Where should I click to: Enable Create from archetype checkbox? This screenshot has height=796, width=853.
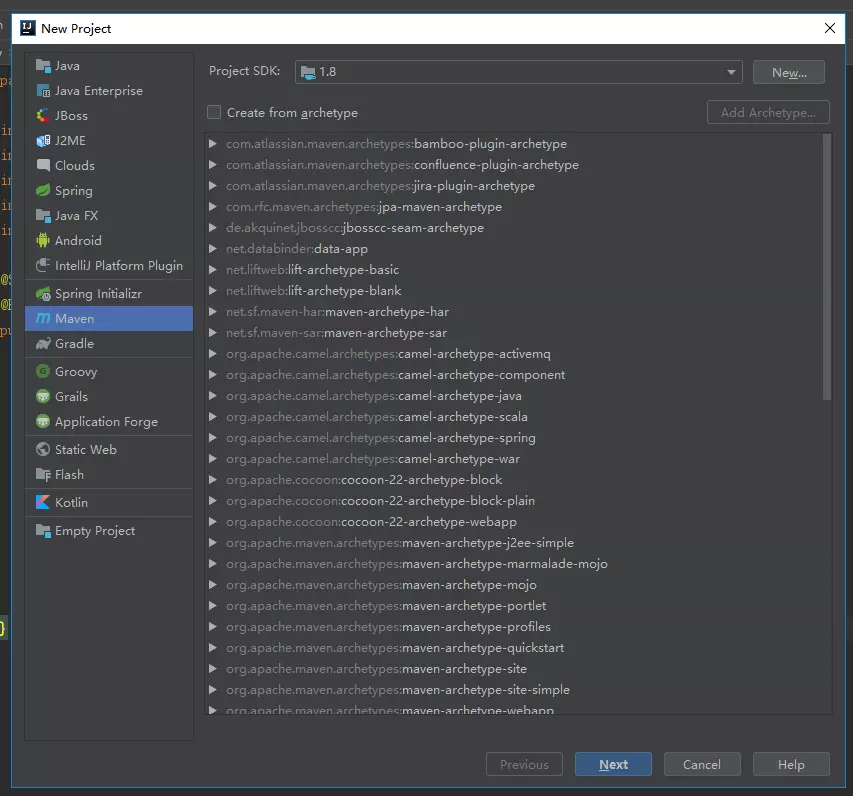214,113
